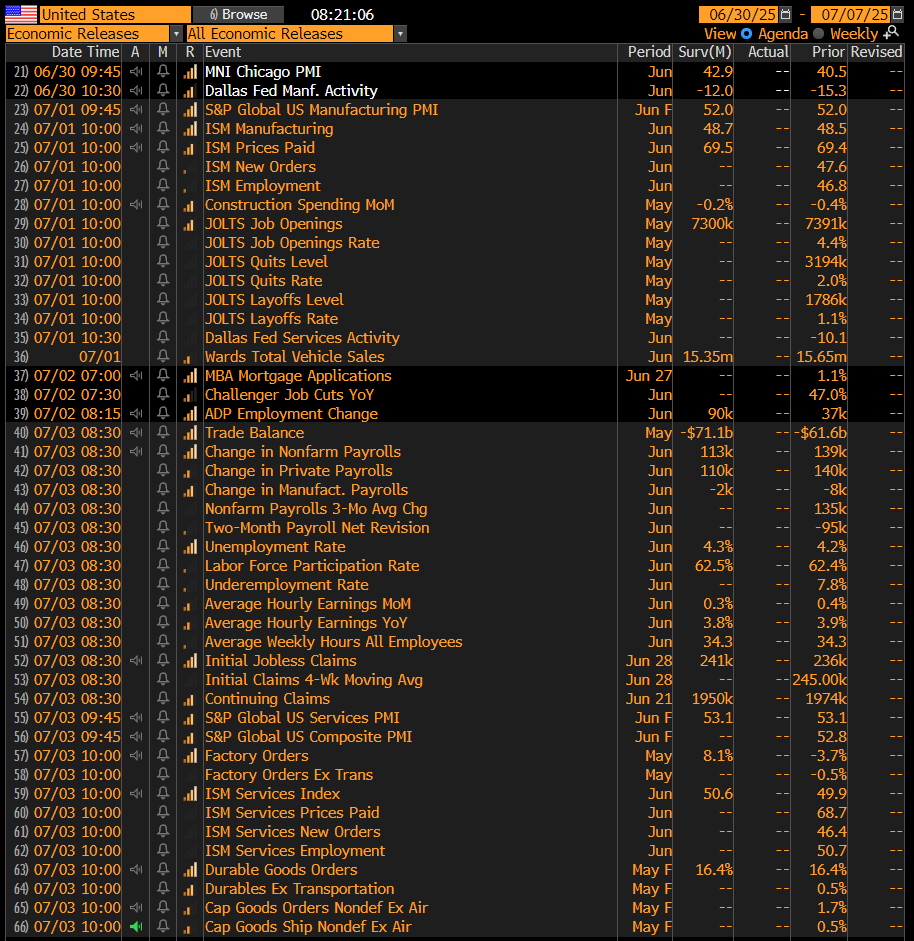914x941 pixels.
Task: Click the speaker icon for MBA Mortgage Applications
Action: pos(136,376)
